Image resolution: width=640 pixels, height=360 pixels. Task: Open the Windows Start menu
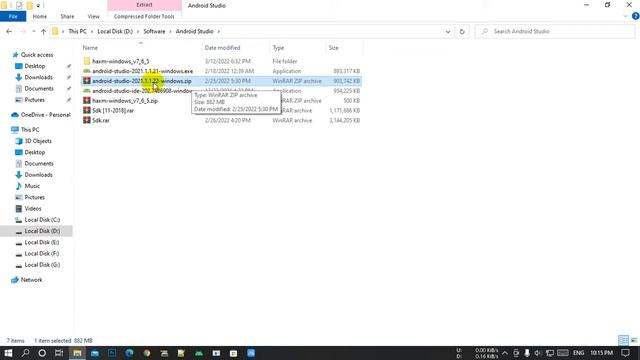[x=8, y=353]
